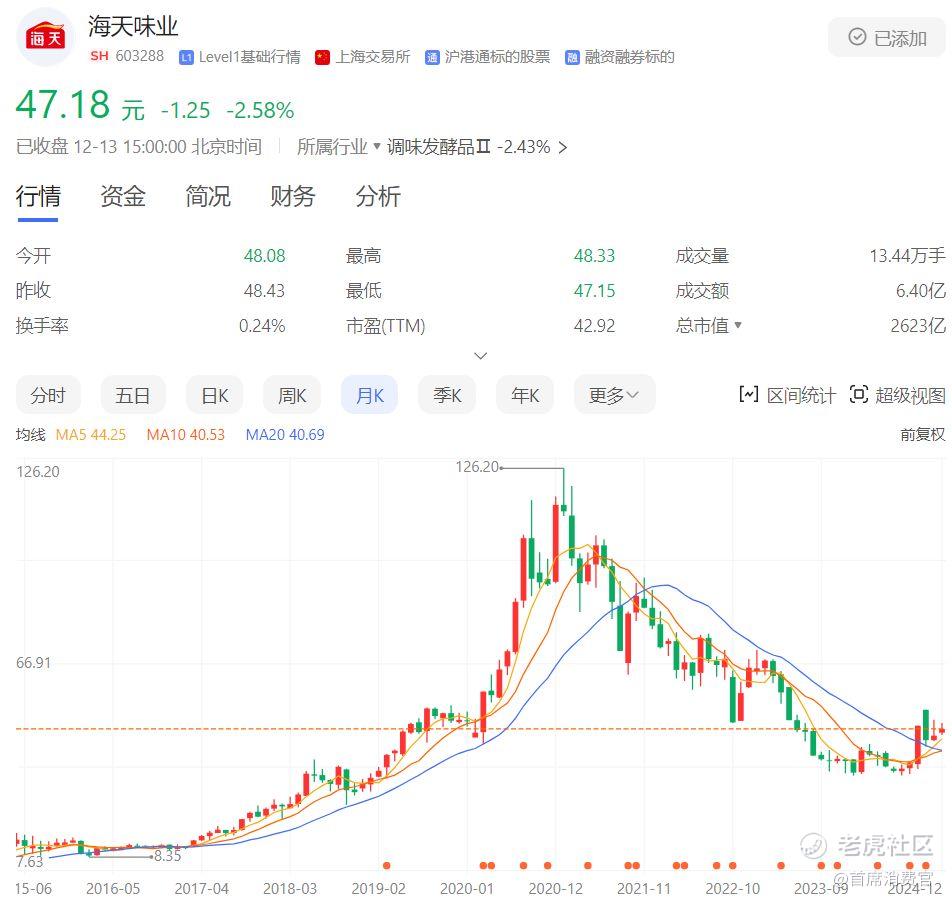Switch to the 行情 tab

(38, 197)
